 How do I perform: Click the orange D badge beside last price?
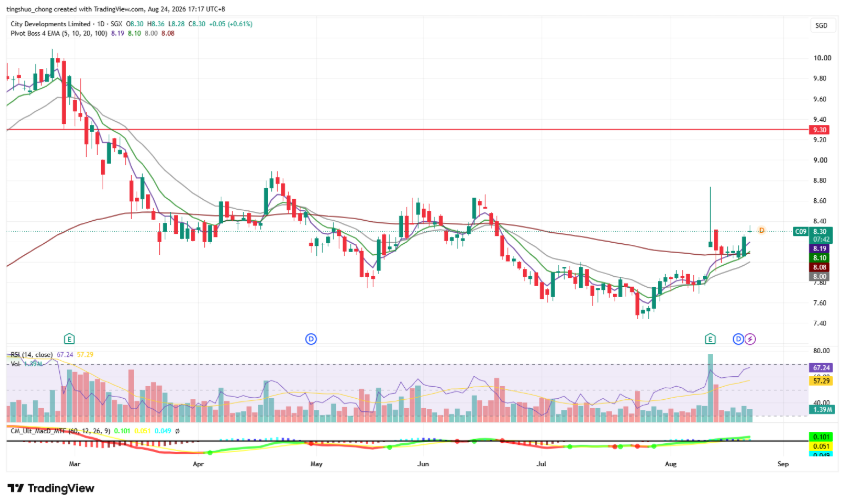pyautogui.click(x=762, y=231)
